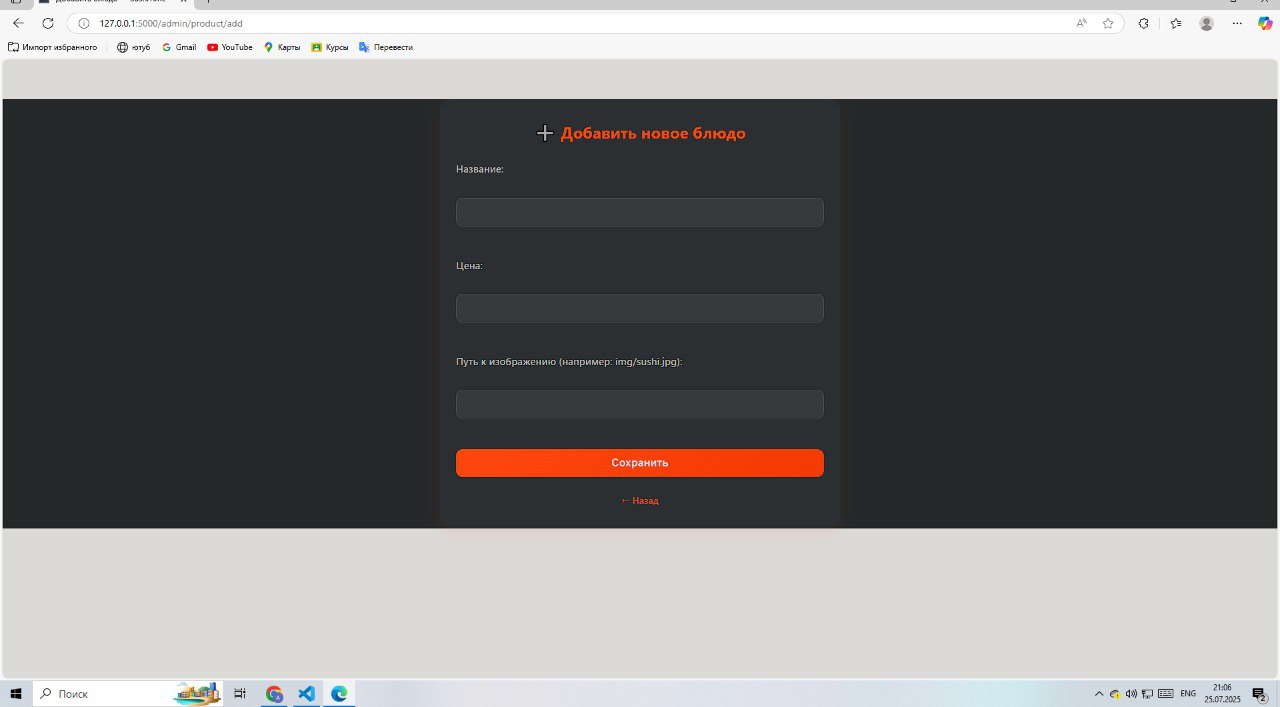1280x707 pixels.
Task: Open the Favorites list icon
Action: coord(1176,23)
